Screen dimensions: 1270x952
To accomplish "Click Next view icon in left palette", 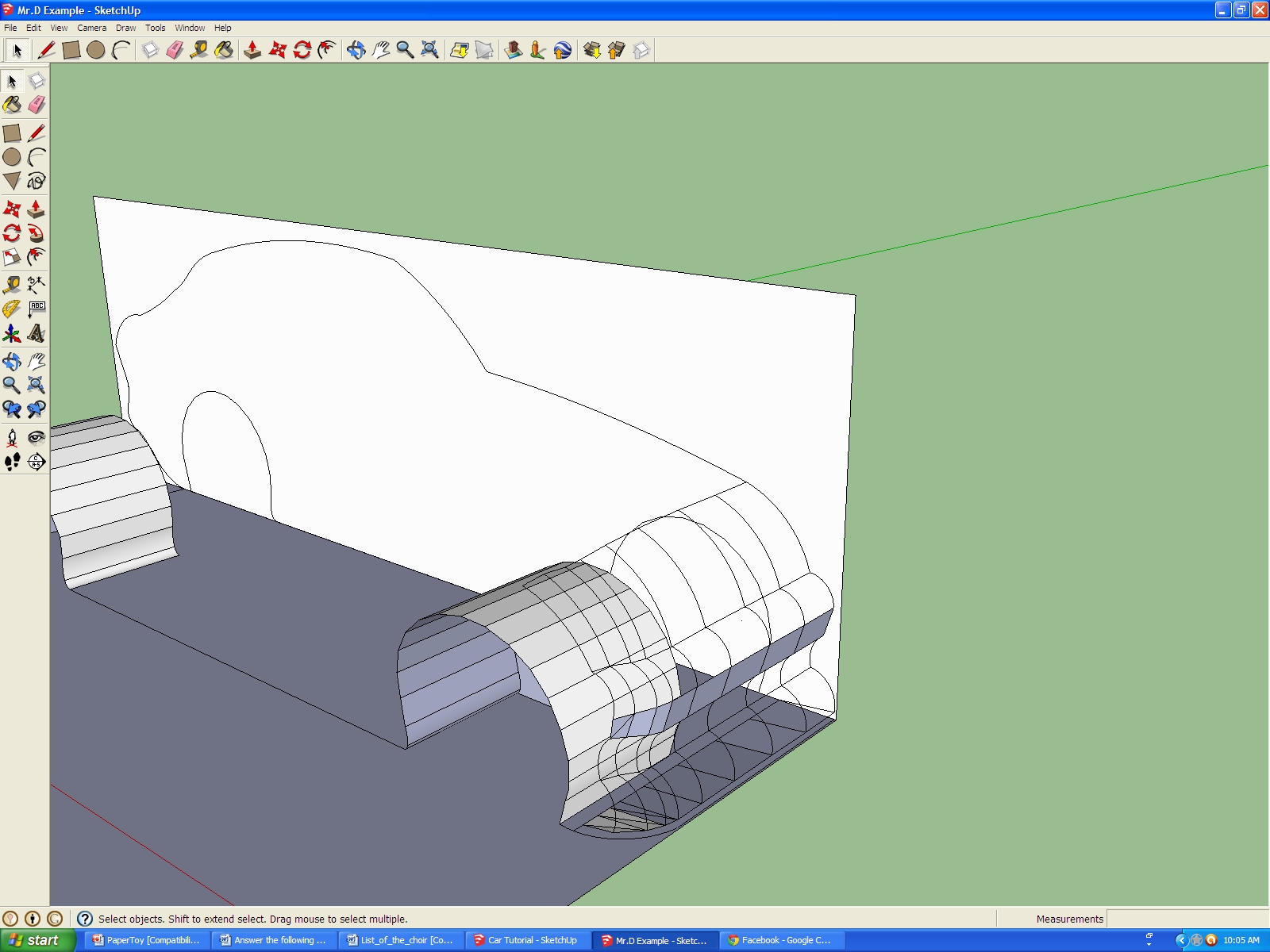I will [37, 409].
